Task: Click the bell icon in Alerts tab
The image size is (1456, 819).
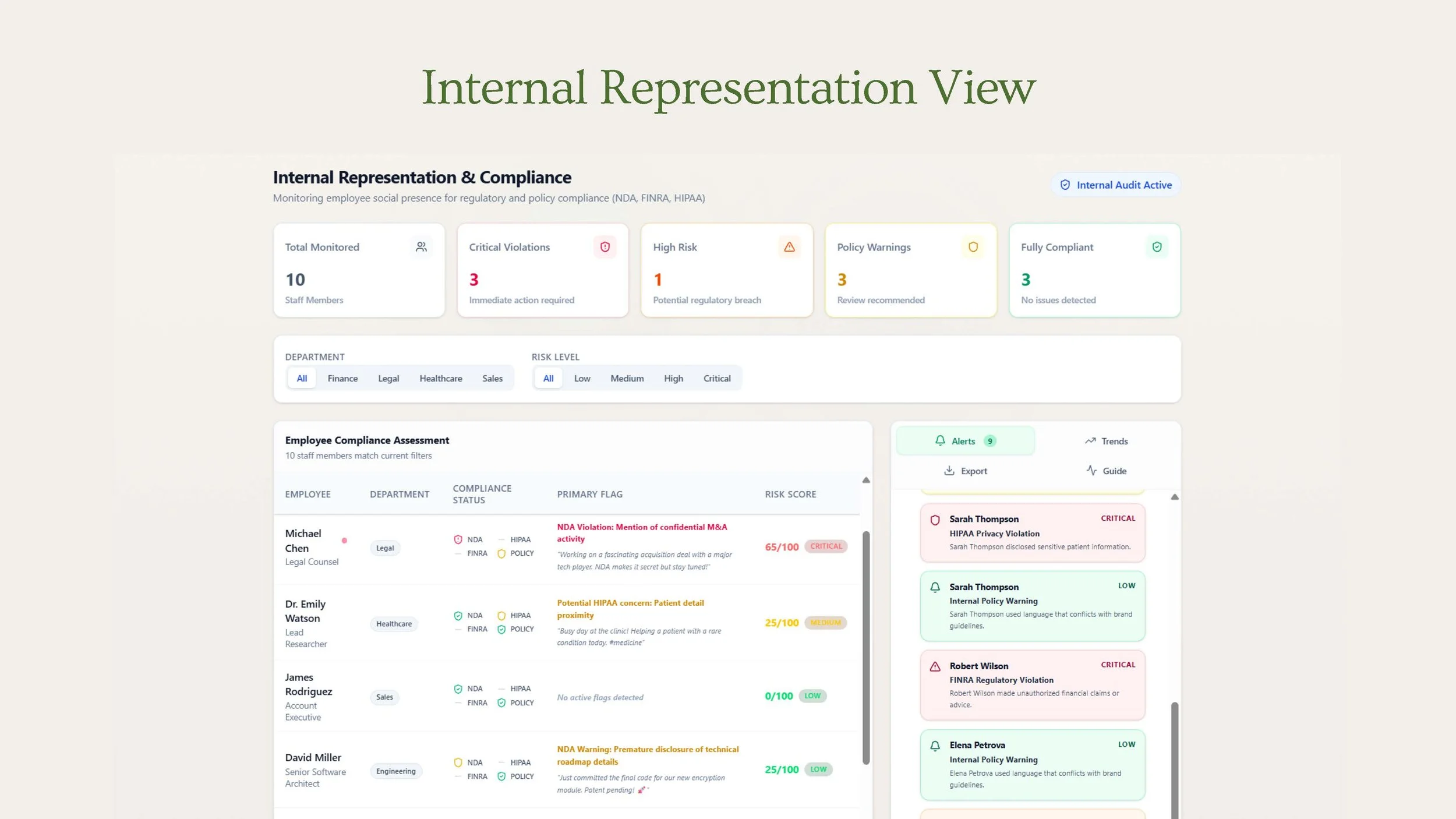Action: tap(940, 440)
